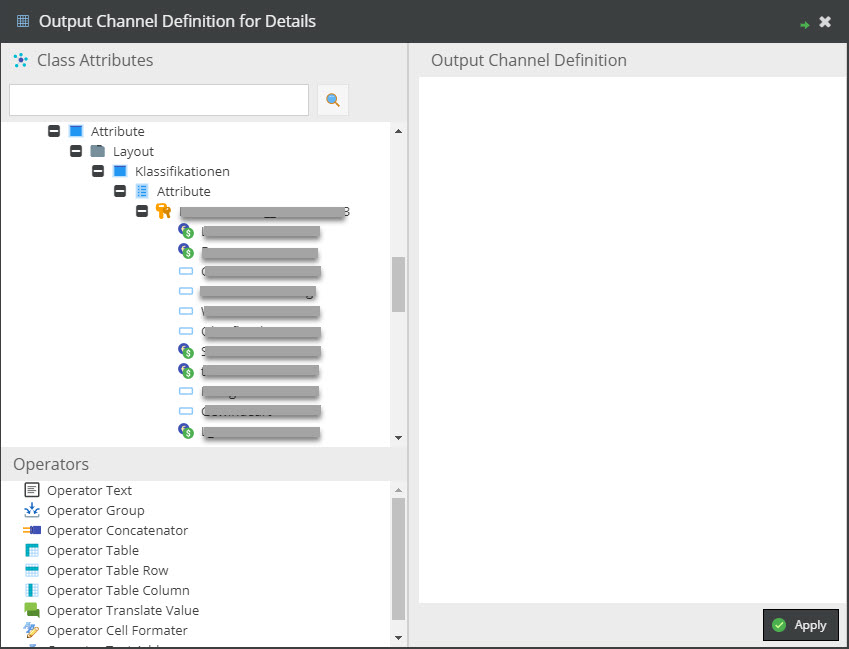
Task: Pick the Operator Table icon
Action: (32, 550)
